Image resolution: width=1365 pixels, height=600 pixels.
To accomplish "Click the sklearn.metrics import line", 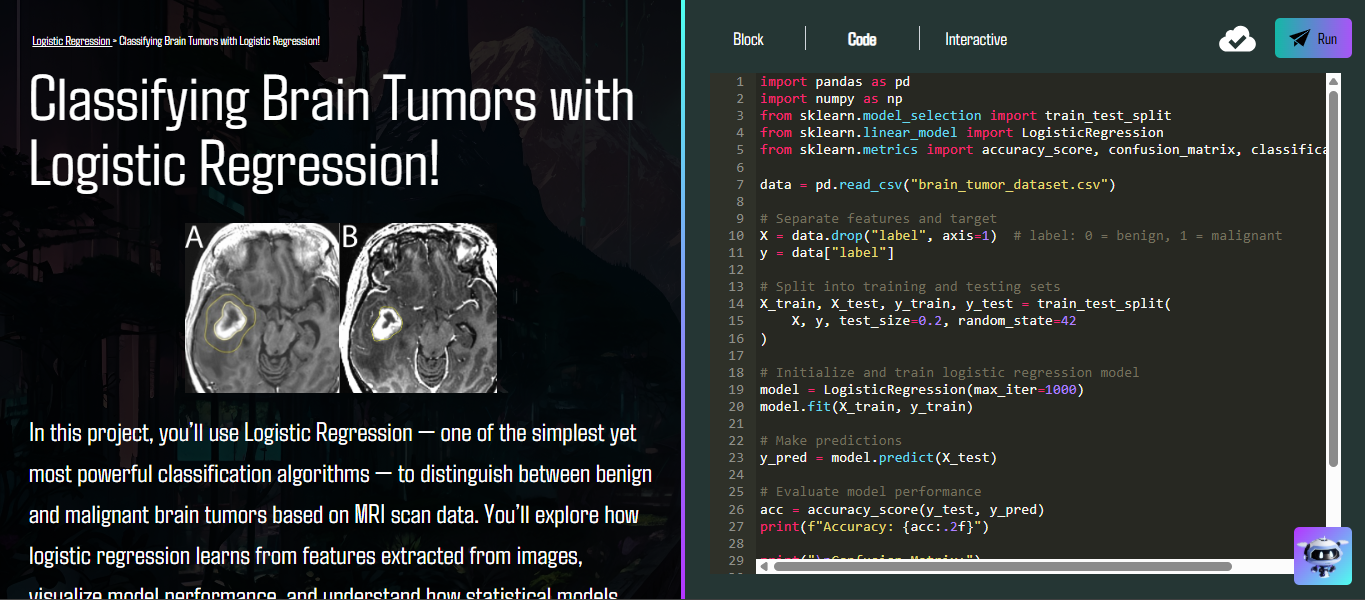I will click(1043, 149).
